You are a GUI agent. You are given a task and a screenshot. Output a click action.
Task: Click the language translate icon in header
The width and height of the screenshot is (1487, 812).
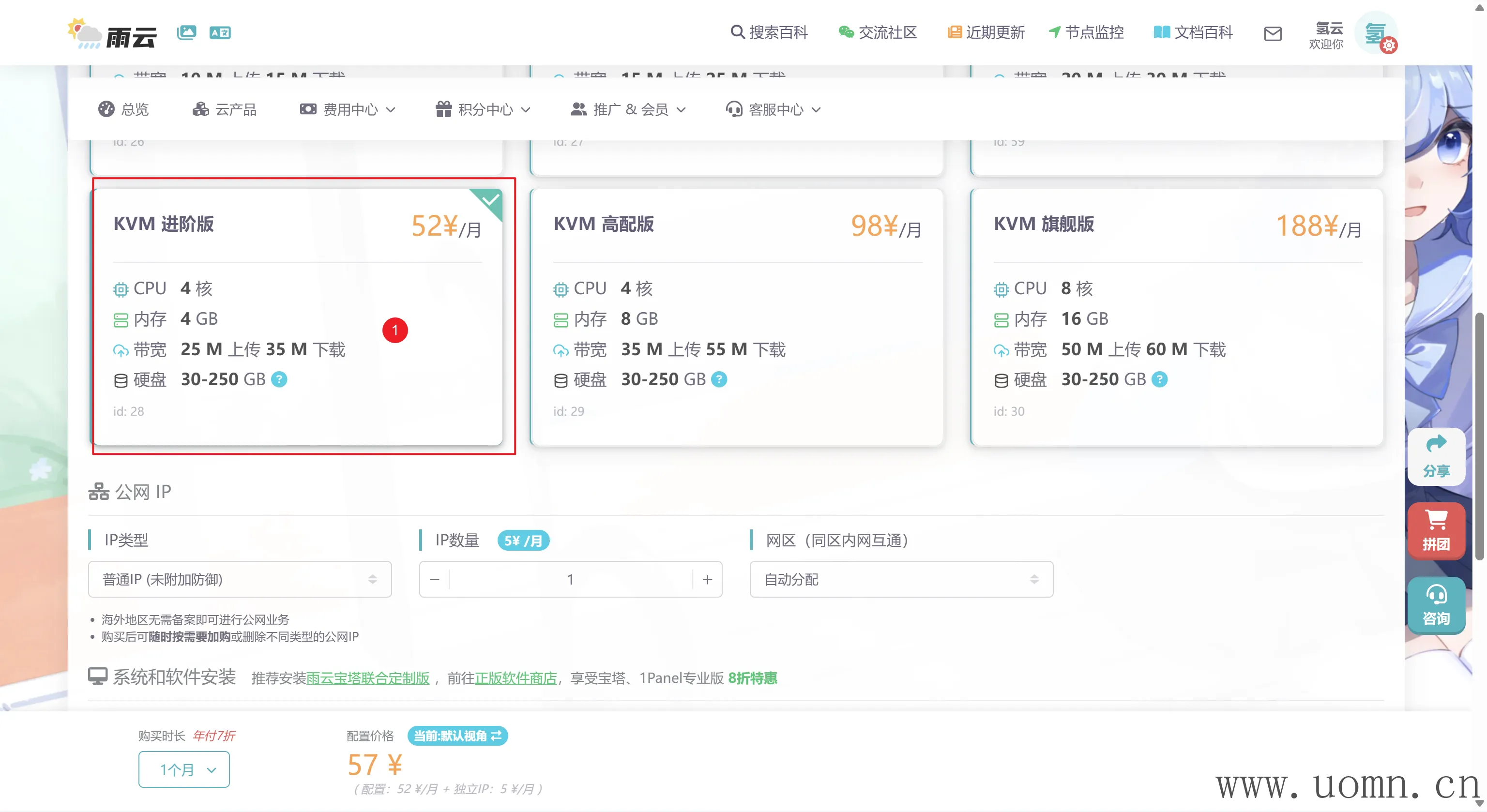click(x=220, y=32)
